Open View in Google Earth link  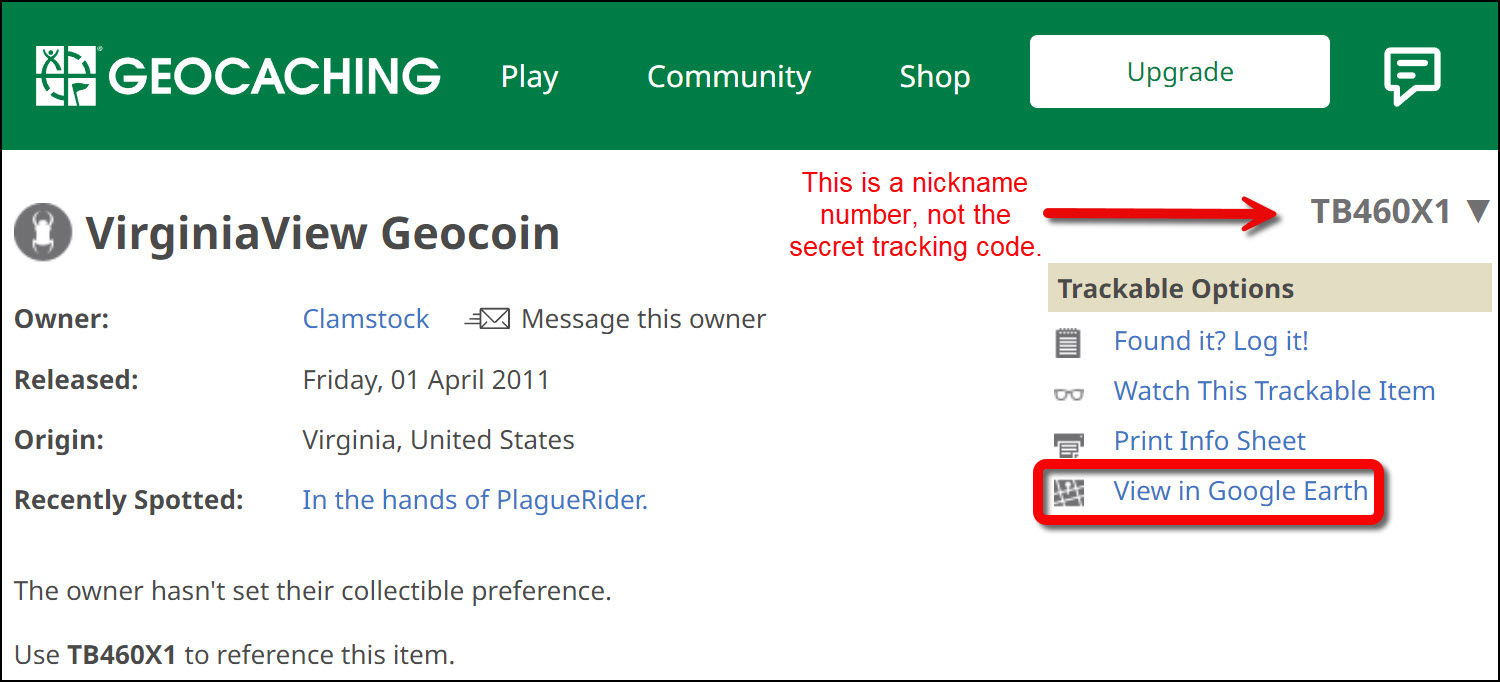click(1241, 491)
